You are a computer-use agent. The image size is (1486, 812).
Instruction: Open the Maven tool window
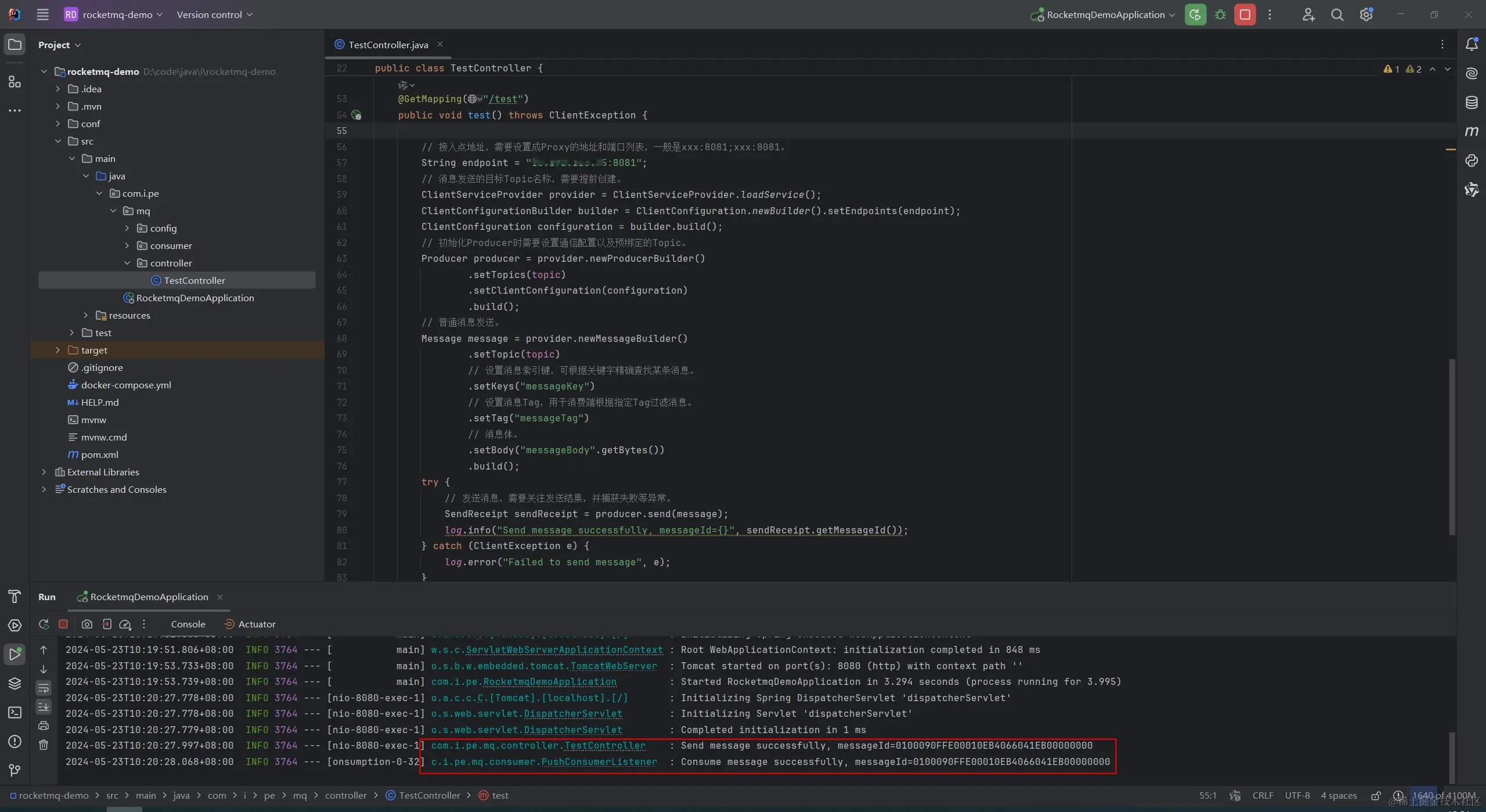[x=1471, y=131]
